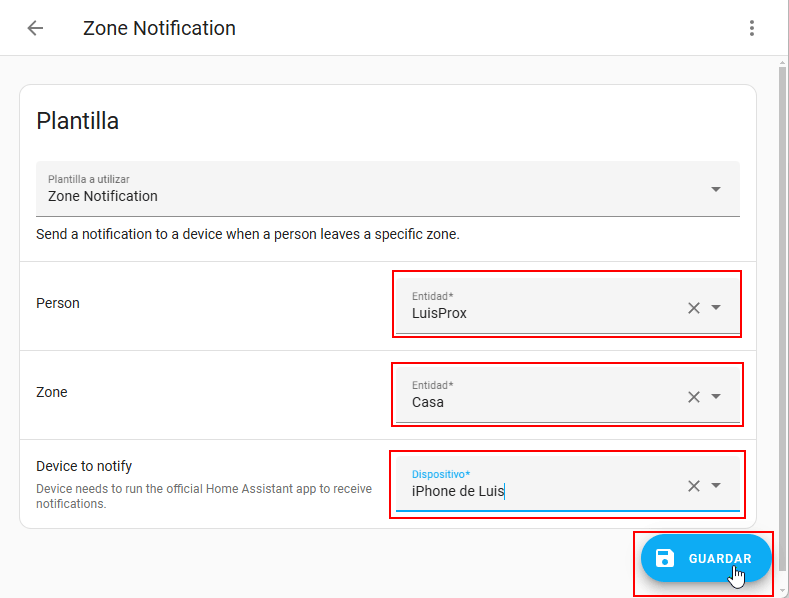This screenshot has height=598, width=789.
Task: Click the Device to notify label
Action: coord(84,466)
